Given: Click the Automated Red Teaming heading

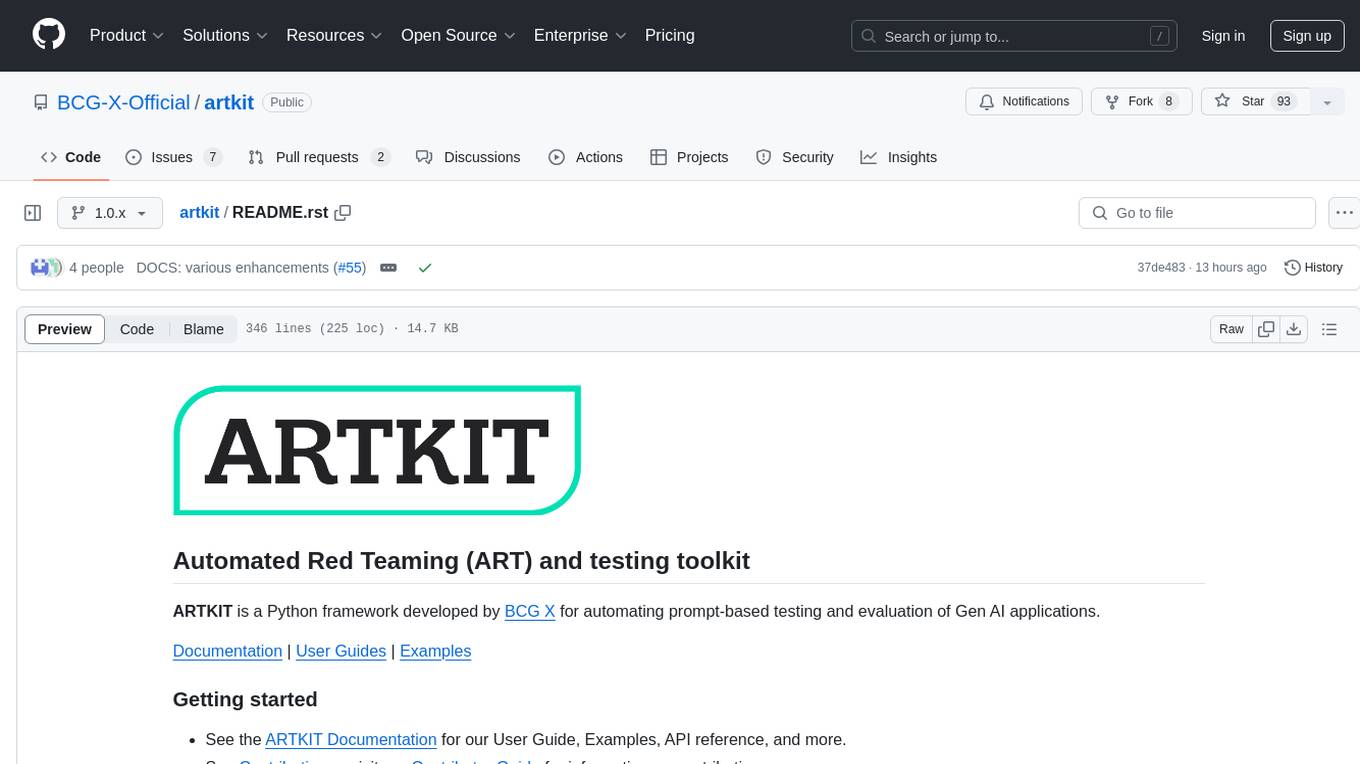Looking at the screenshot, I should [x=461, y=560].
